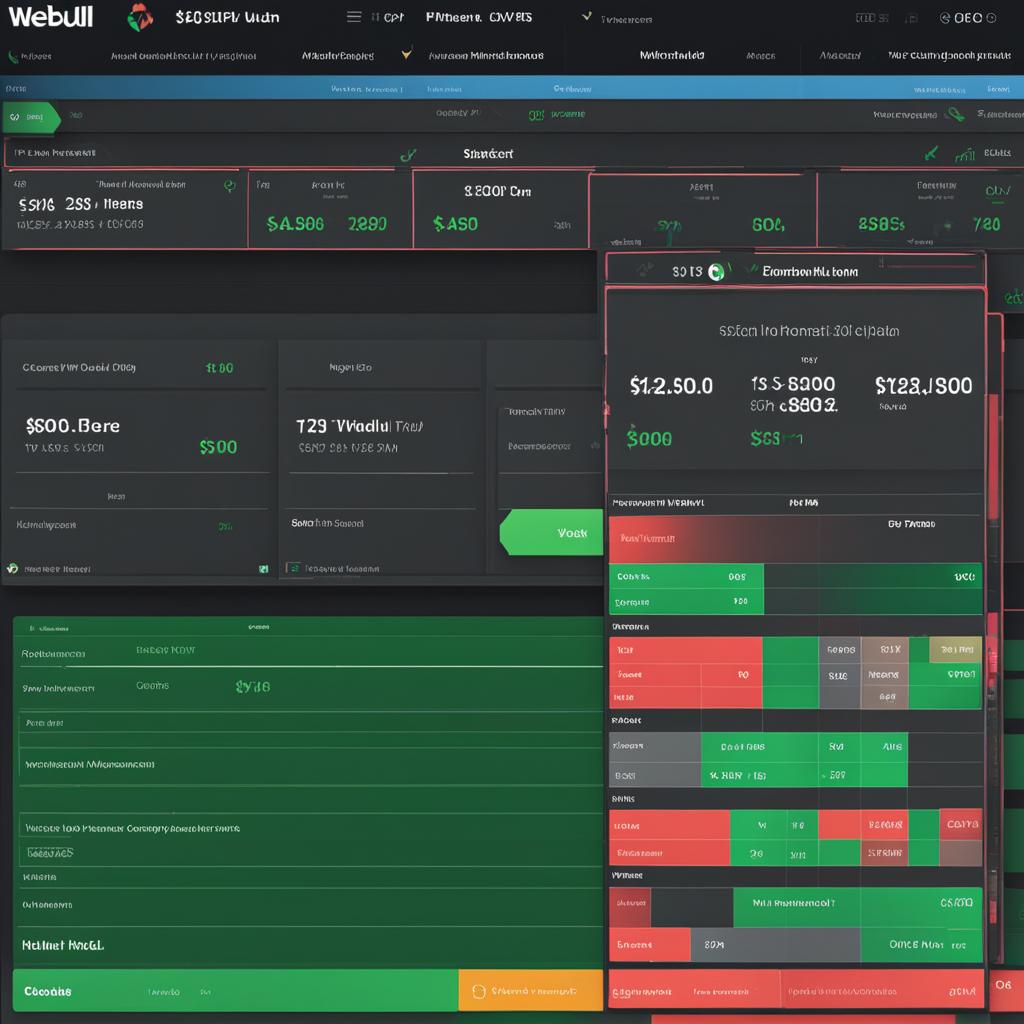The height and width of the screenshot is (1024, 1024).
Task: Click the green refresh icon in first summary card
Action: [230, 185]
